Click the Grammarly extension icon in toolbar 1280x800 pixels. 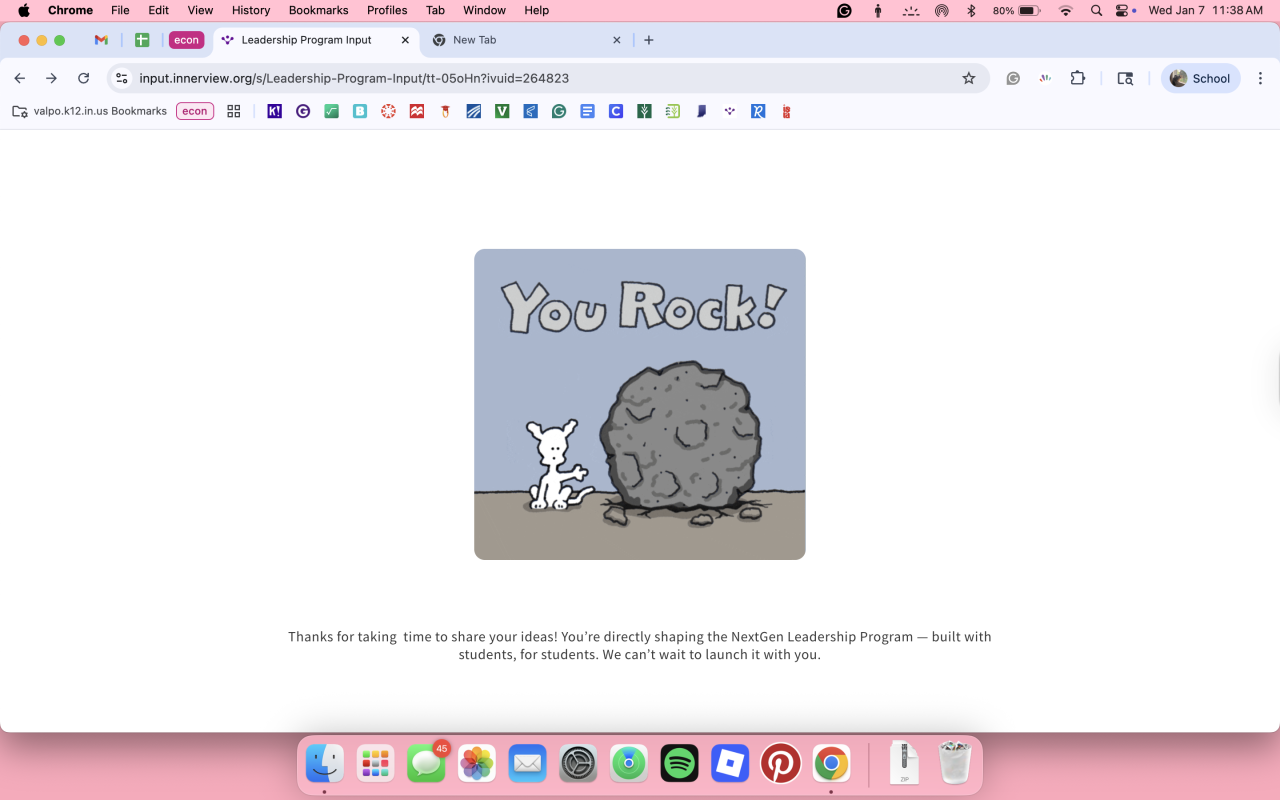1013,78
